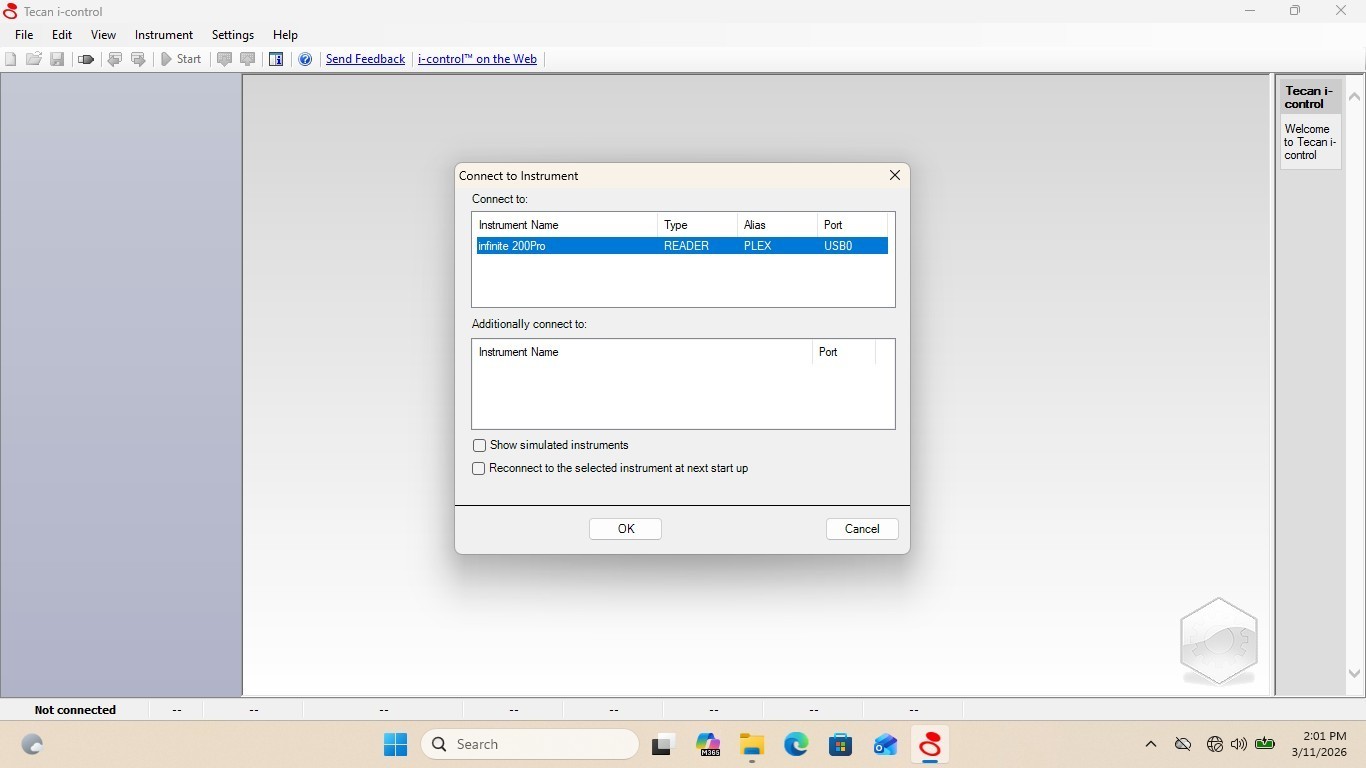Open the Instrument menu
1366x768 pixels.
point(164,34)
